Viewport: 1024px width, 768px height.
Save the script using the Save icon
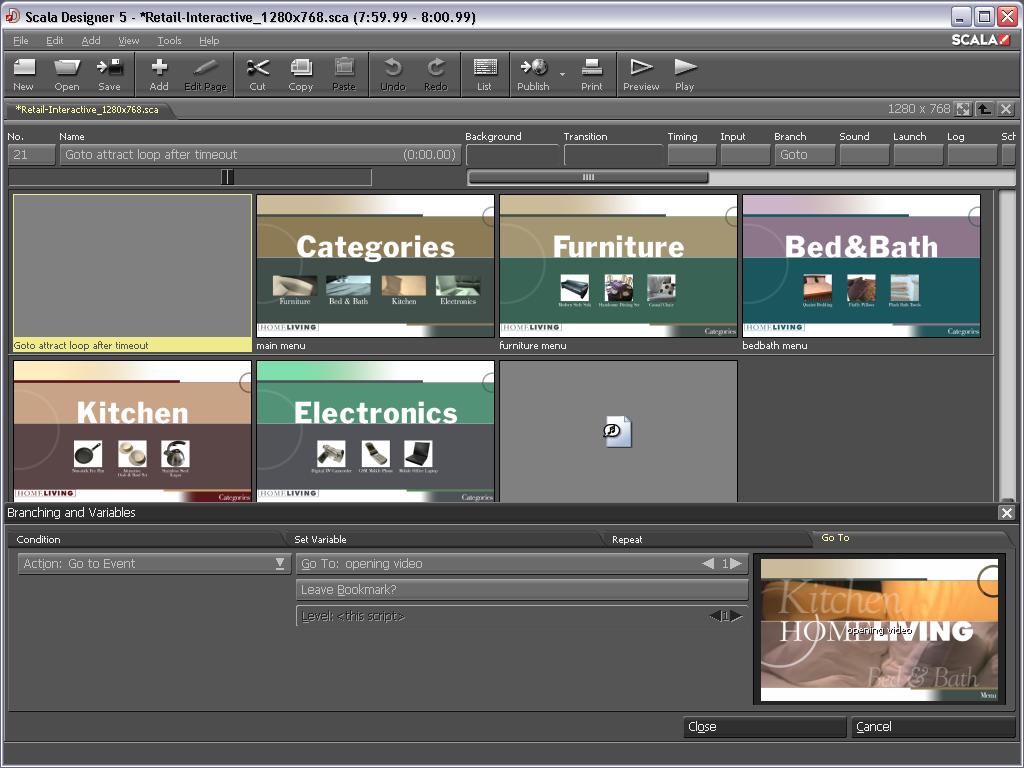pos(109,74)
